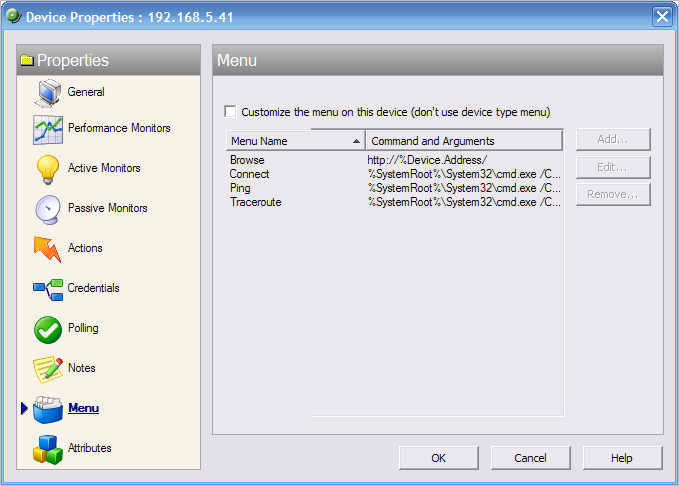Select the Passive Monitors dish icon
Screen dimensions: 679x486
pyautogui.click(x=48, y=210)
